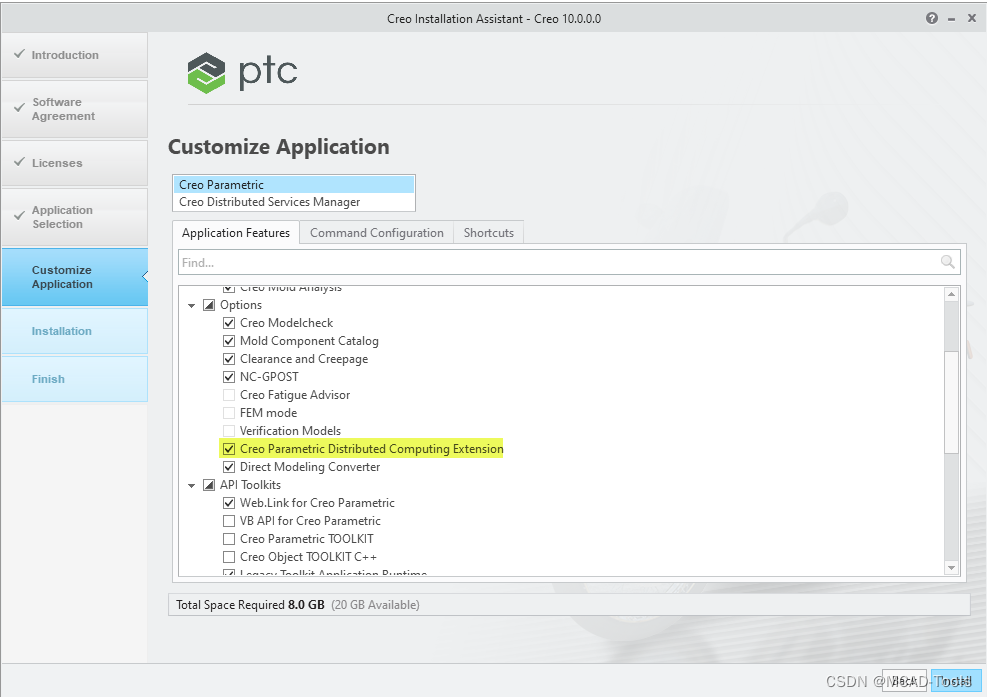987x697 pixels.
Task: Uncheck Mold Component Catalog
Action: tap(229, 341)
